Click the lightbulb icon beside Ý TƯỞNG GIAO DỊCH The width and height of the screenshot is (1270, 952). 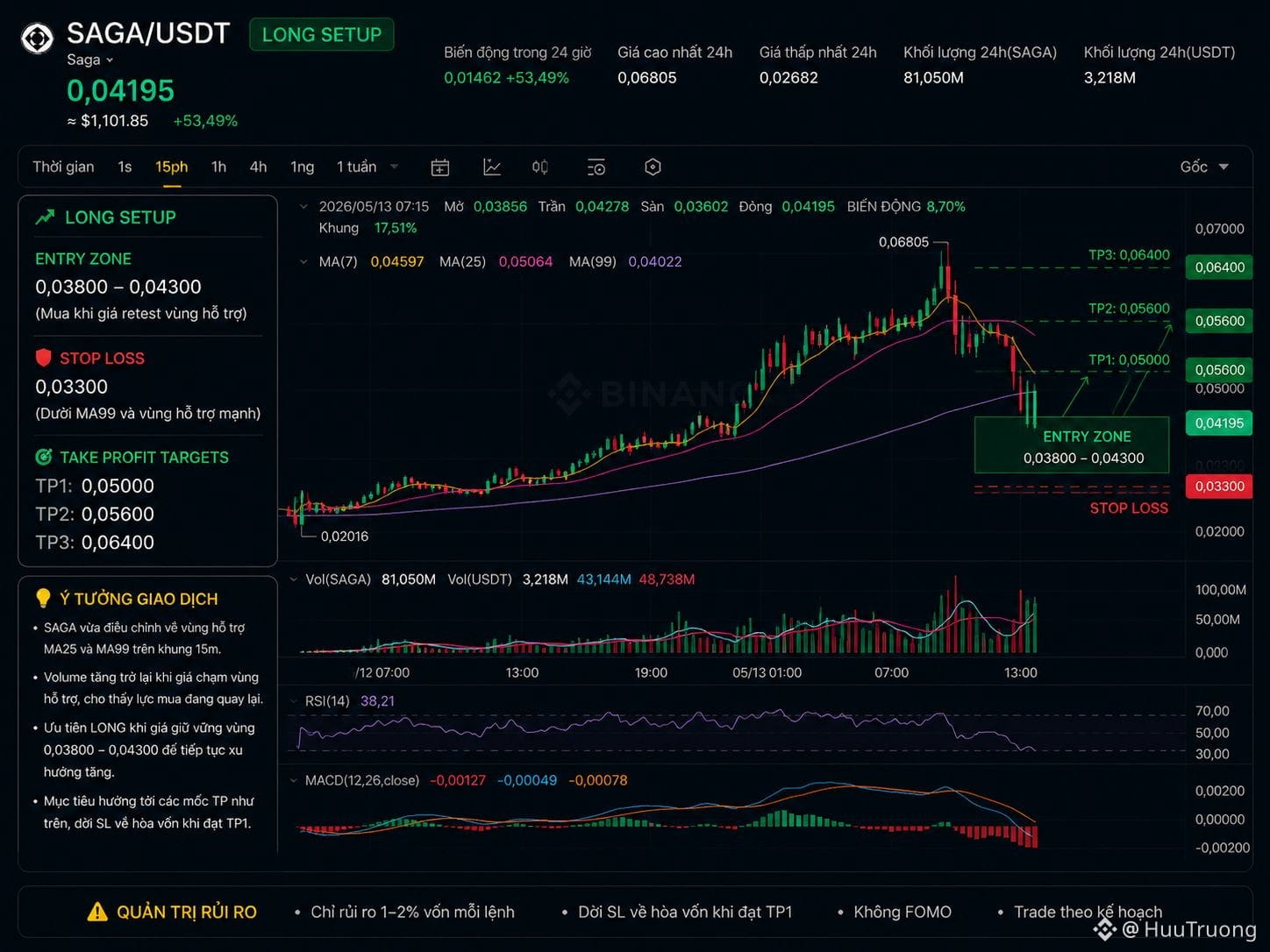click(43, 599)
